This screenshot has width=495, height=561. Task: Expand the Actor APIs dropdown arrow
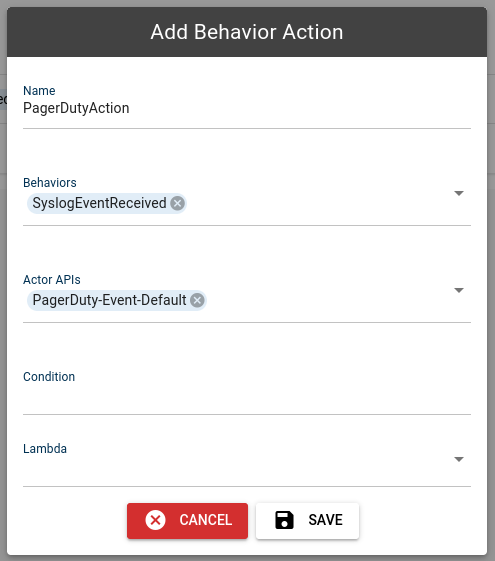[459, 290]
